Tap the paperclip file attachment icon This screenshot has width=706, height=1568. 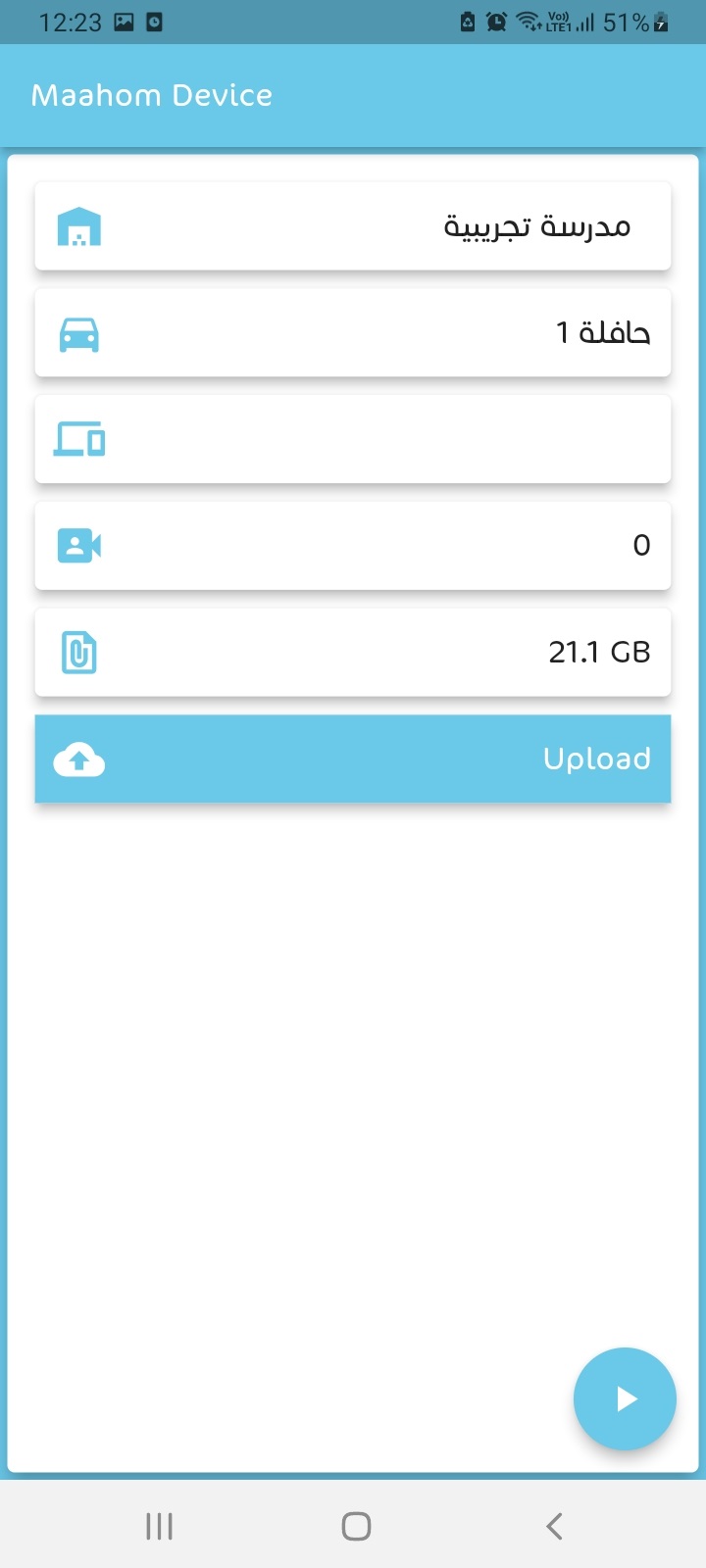click(79, 653)
